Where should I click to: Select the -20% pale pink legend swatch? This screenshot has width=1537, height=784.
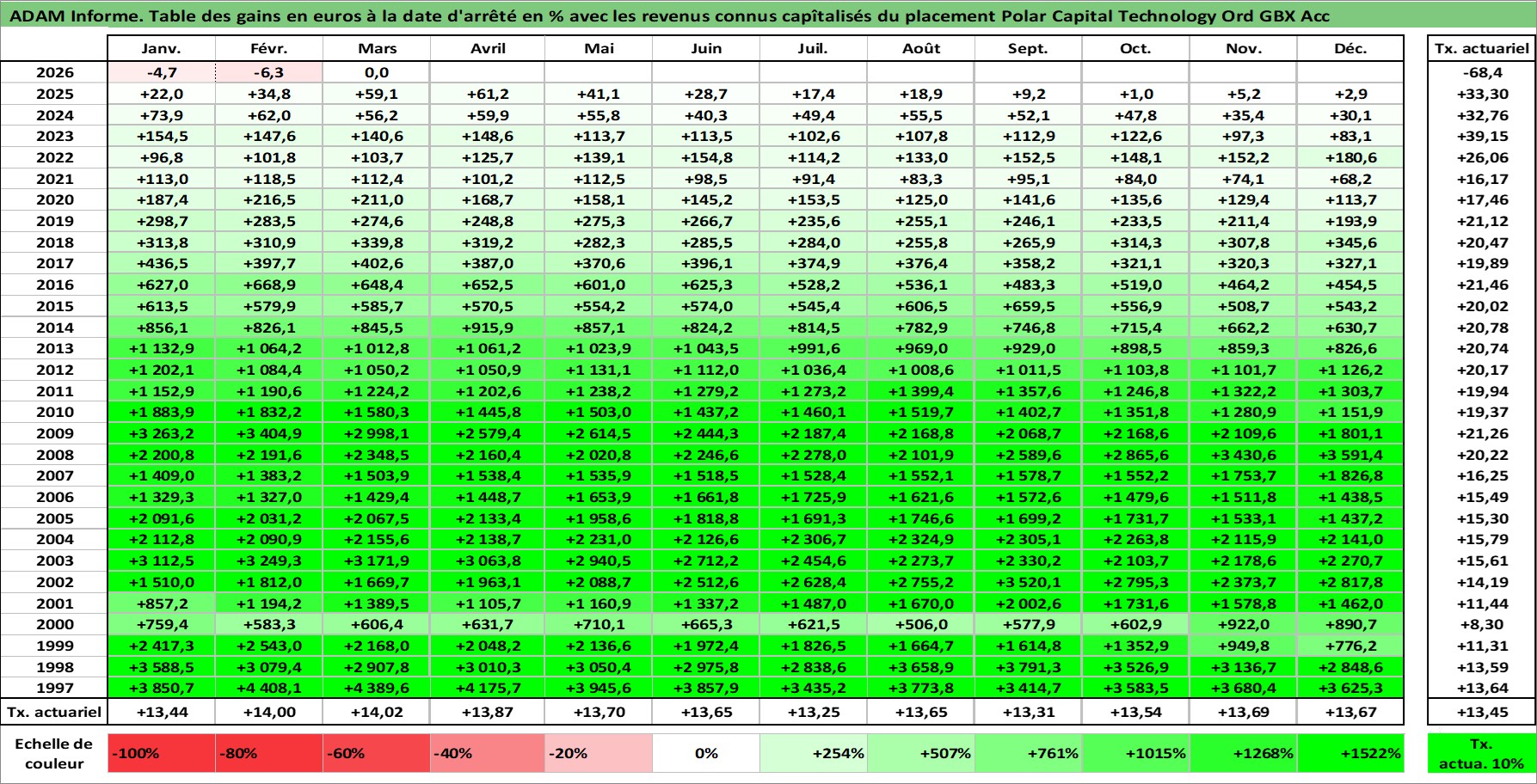click(599, 753)
